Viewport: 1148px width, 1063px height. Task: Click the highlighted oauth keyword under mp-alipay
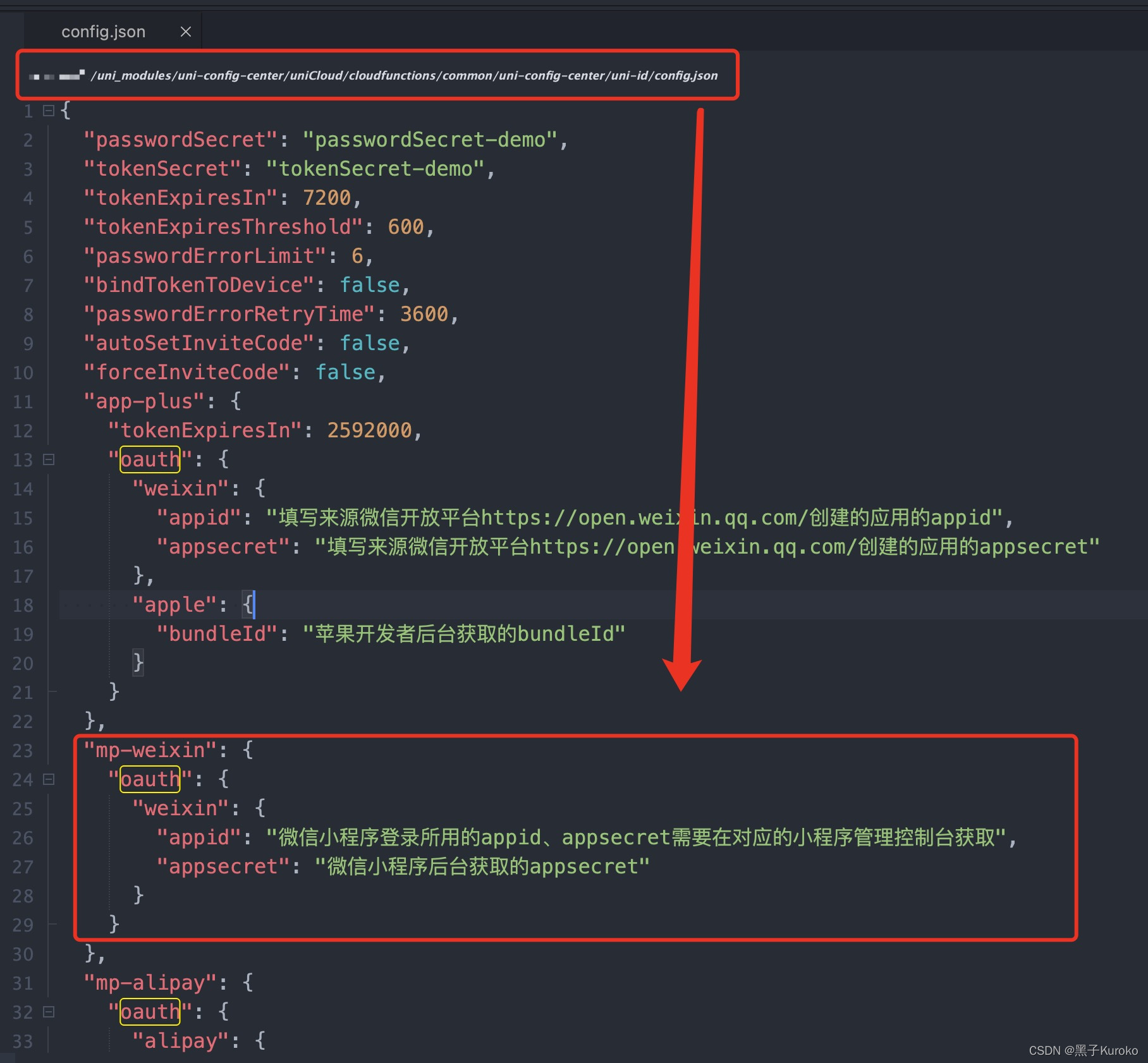tap(149, 1012)
